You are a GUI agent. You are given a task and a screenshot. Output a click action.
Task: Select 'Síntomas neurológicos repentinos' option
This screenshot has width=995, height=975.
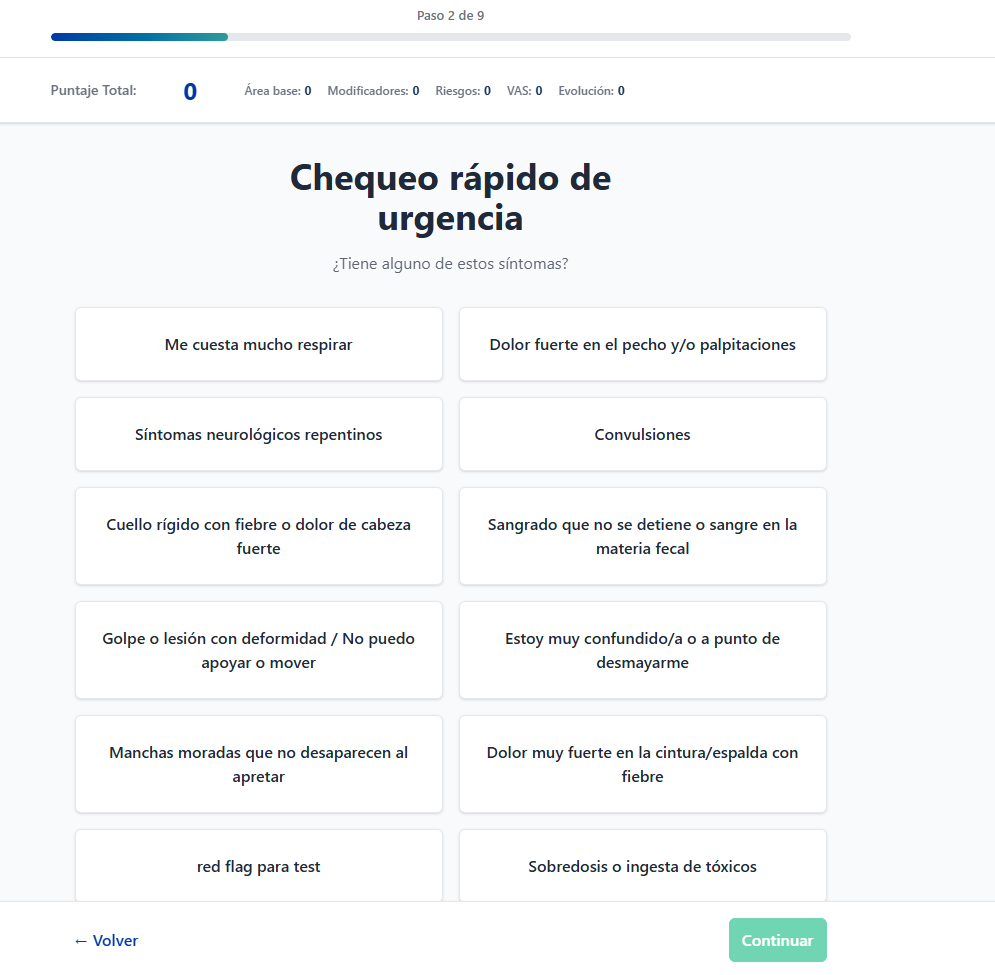(258, 434)
